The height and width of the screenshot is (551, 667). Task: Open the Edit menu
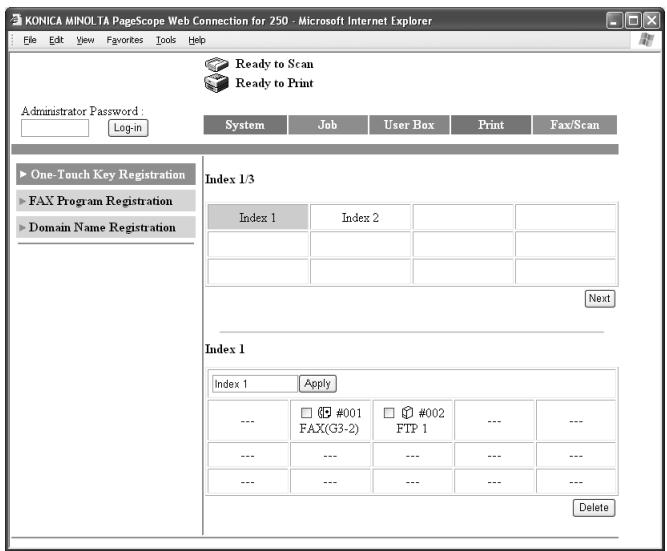pyautogui.click(x=56, y=40)
